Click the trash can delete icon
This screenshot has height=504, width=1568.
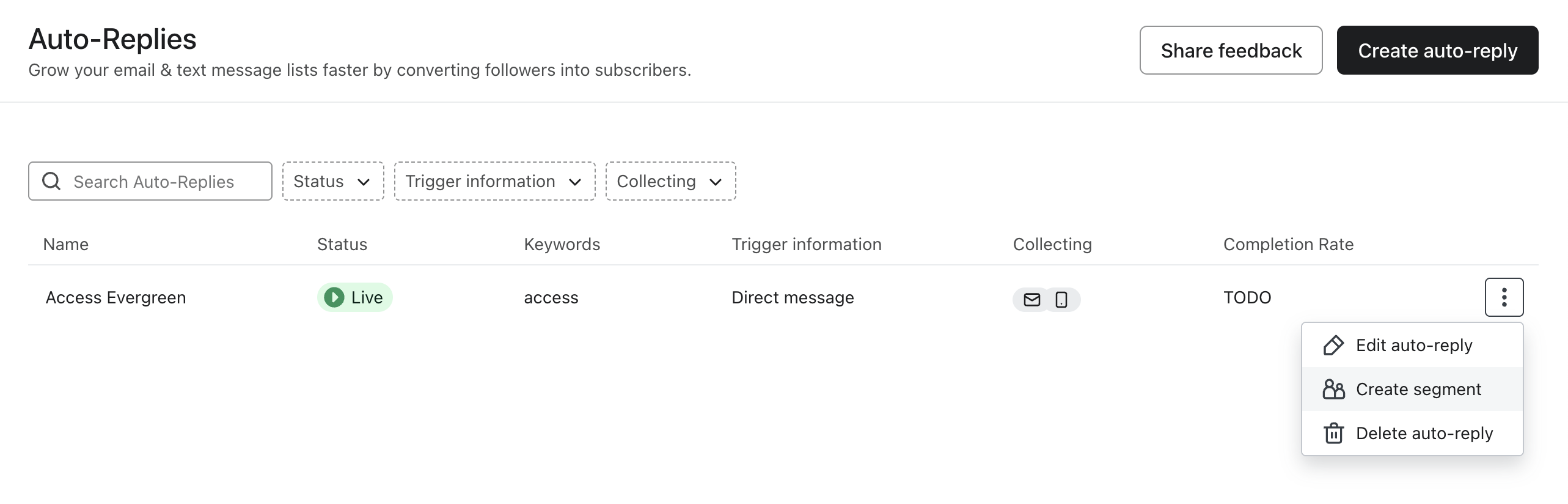1333,434
